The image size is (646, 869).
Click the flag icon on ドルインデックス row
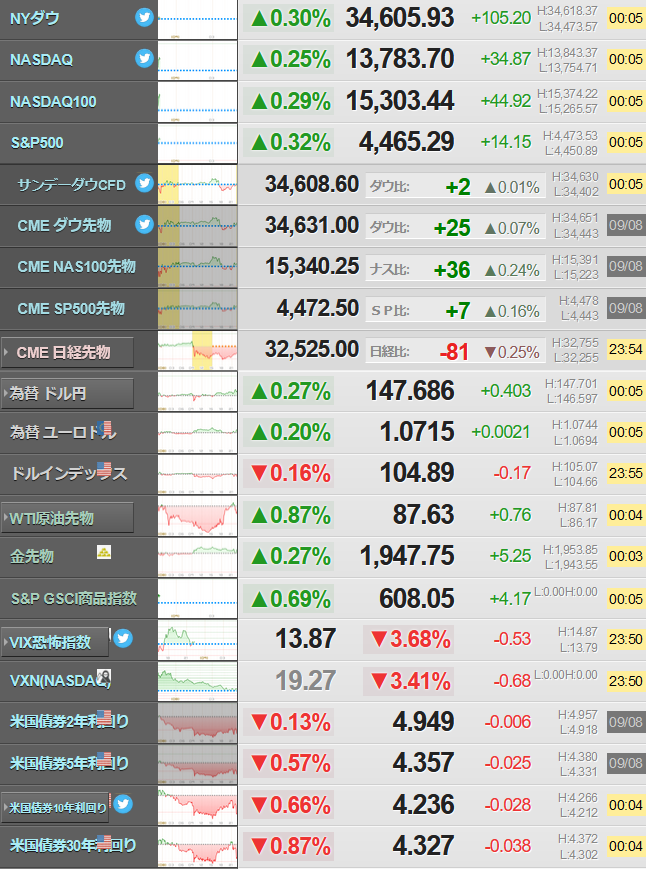[104, 469]
